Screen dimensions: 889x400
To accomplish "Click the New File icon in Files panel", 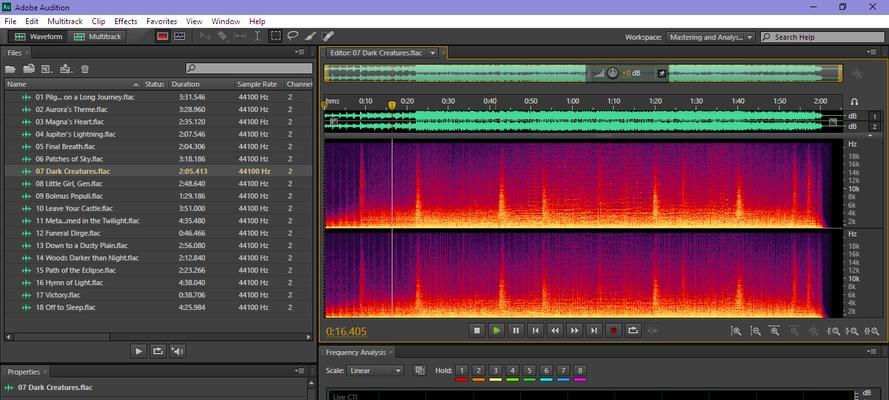I will (47, 69).
